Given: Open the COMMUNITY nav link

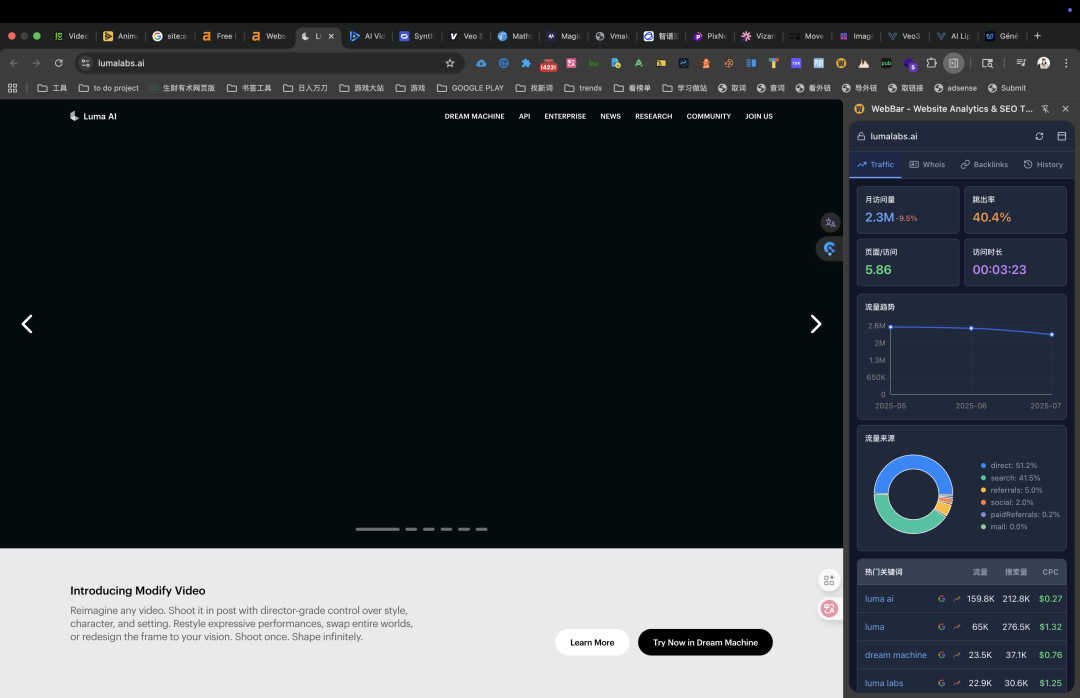Looking at the screenshot, I should pos(708,116).
